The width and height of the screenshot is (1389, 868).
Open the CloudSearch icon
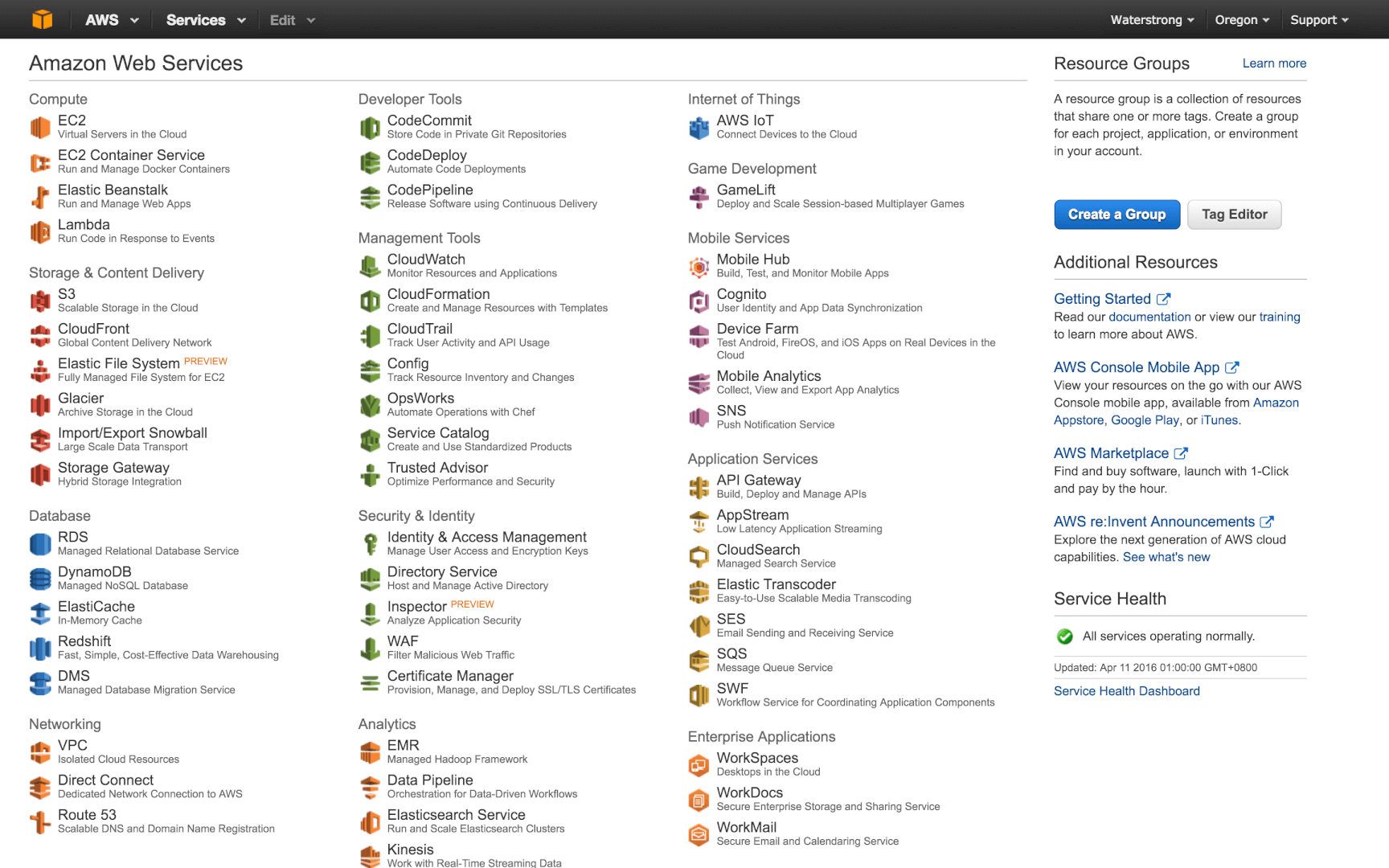[x=699, y=556]
